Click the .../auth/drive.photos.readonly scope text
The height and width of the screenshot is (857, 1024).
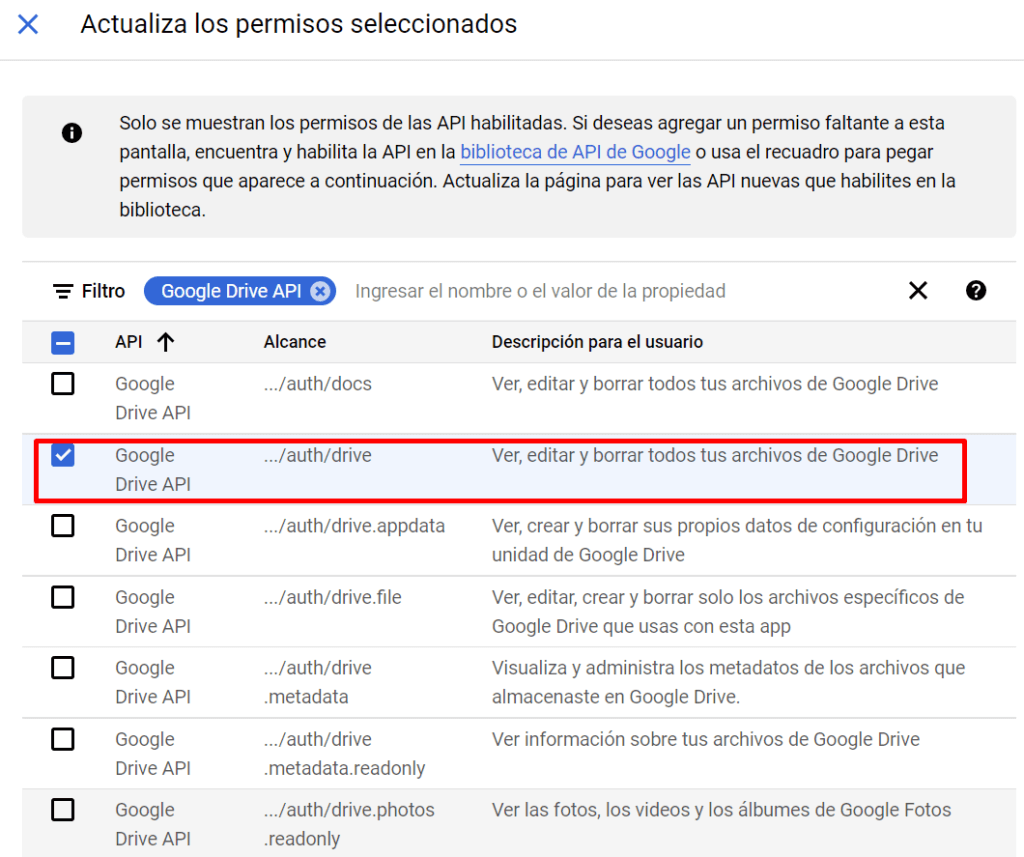coord(349,824)
